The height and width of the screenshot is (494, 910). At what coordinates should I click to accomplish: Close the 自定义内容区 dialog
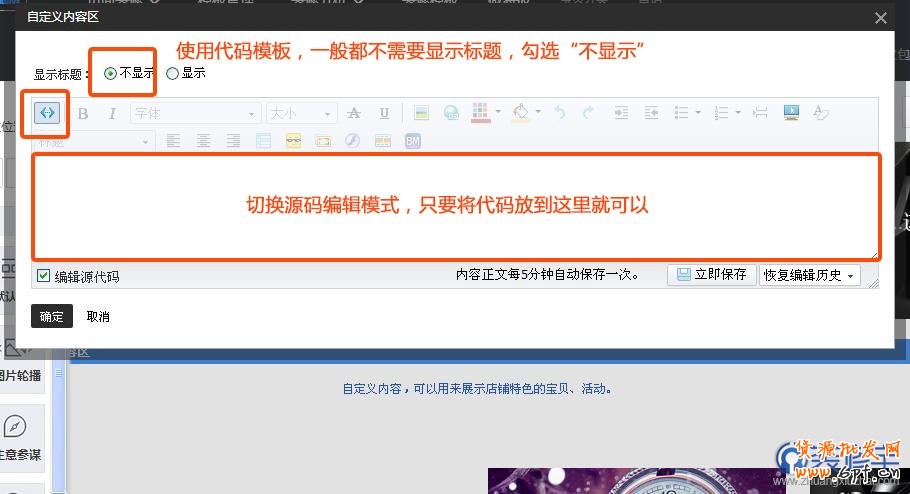pyautogui.click(x=880, y=18)
